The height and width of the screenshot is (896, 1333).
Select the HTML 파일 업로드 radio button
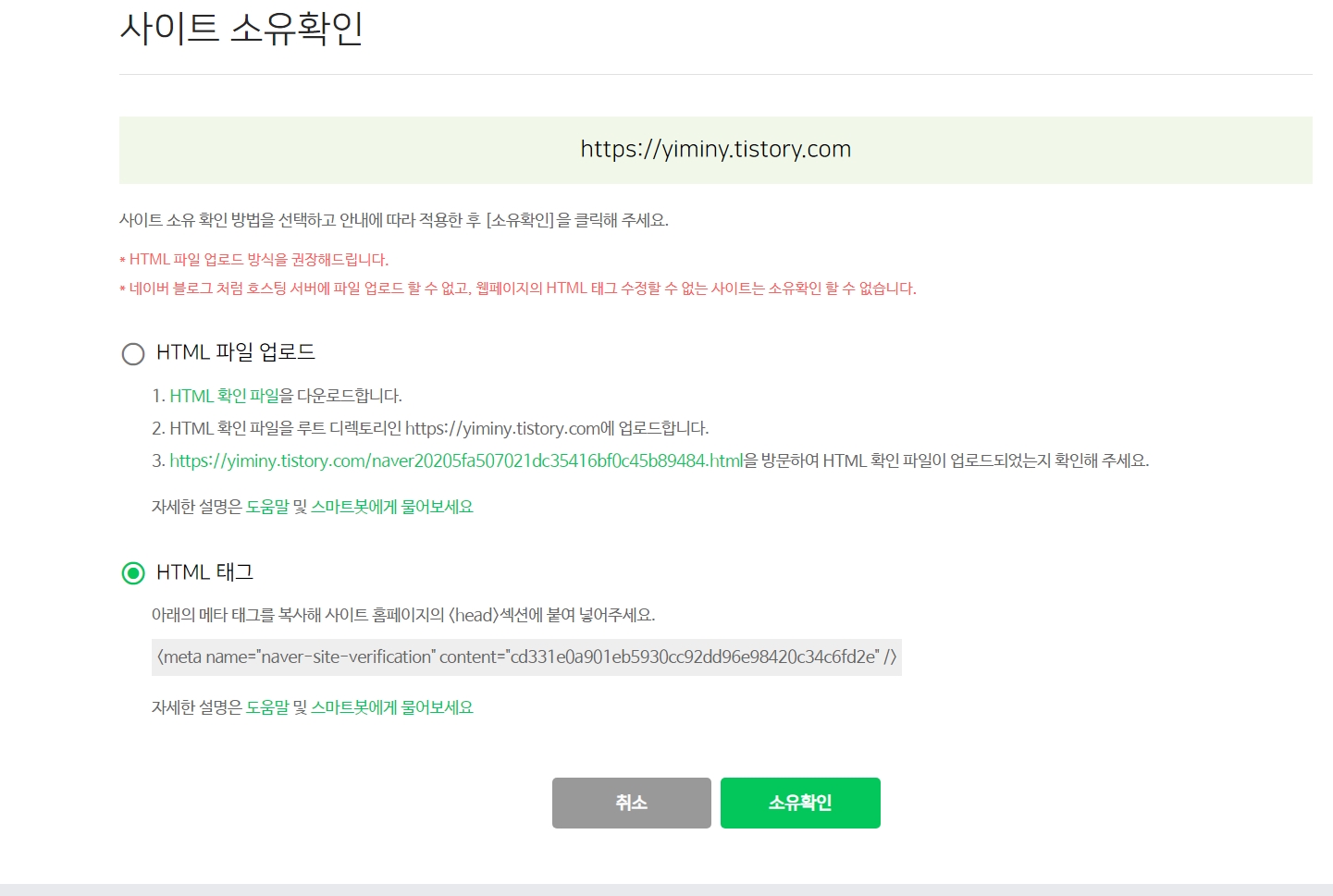tap(133, 354)
